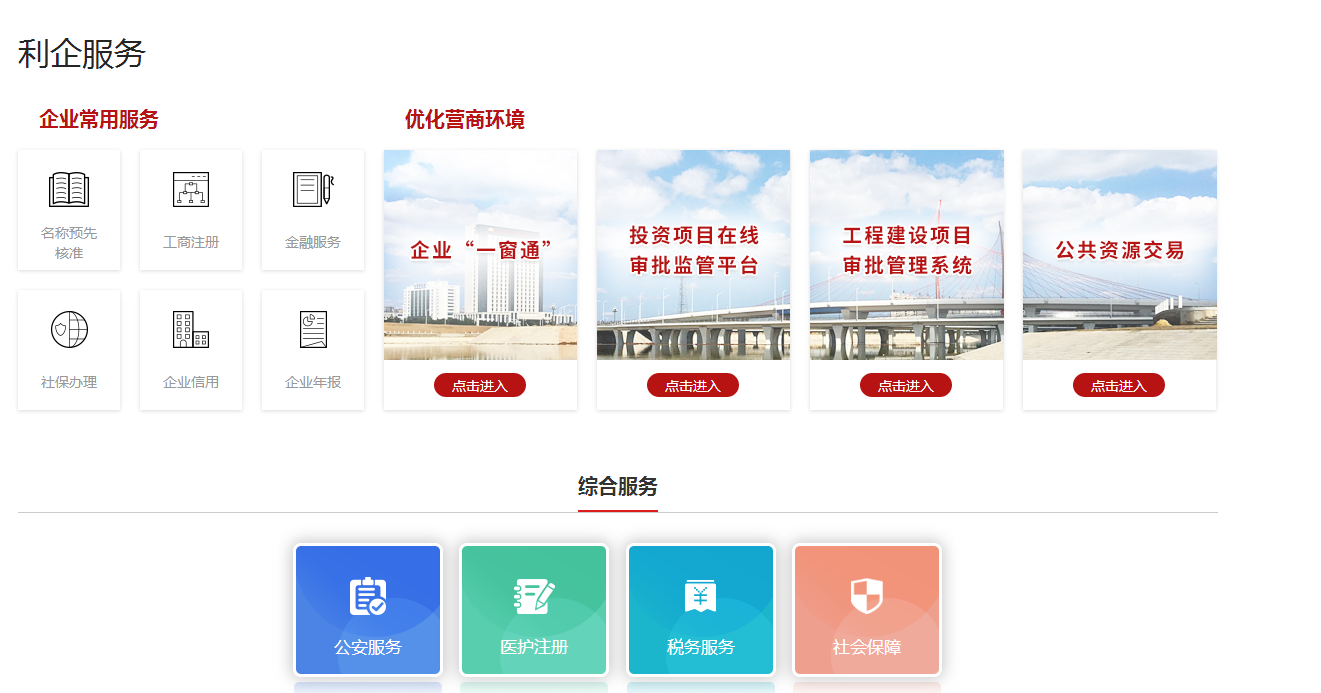Click the 企业信用 building icon
This screenshot has width=1321, height=693.
click(x=191, y=329)
